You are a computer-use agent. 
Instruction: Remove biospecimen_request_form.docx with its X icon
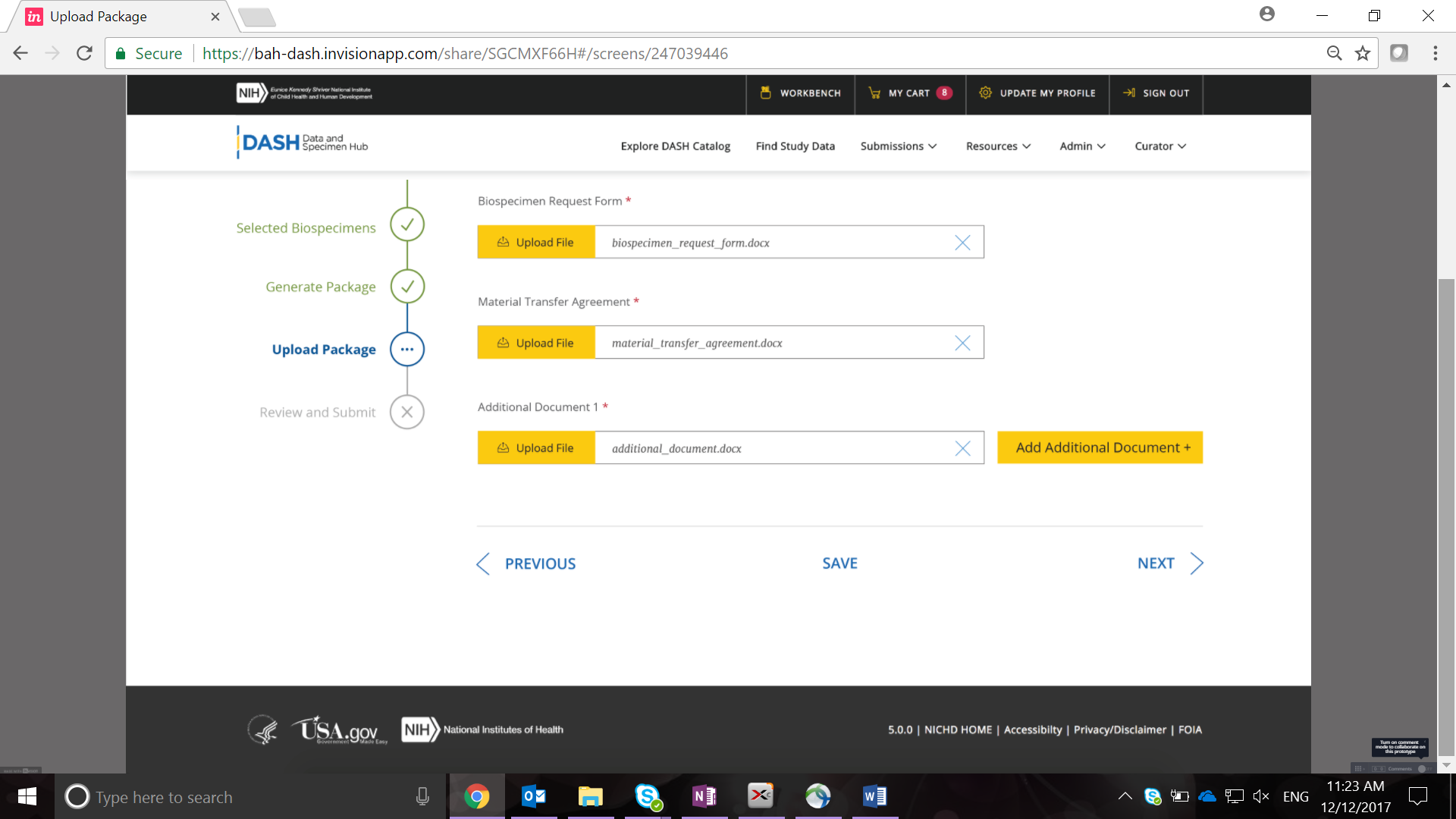(x=962, y=243)
